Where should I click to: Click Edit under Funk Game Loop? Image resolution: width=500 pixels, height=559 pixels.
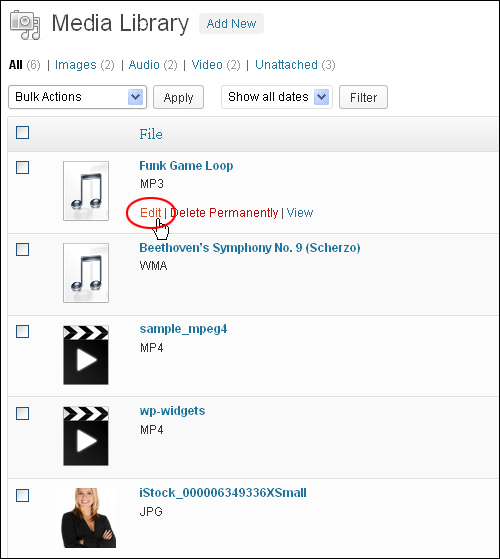[x=150, y=213]
